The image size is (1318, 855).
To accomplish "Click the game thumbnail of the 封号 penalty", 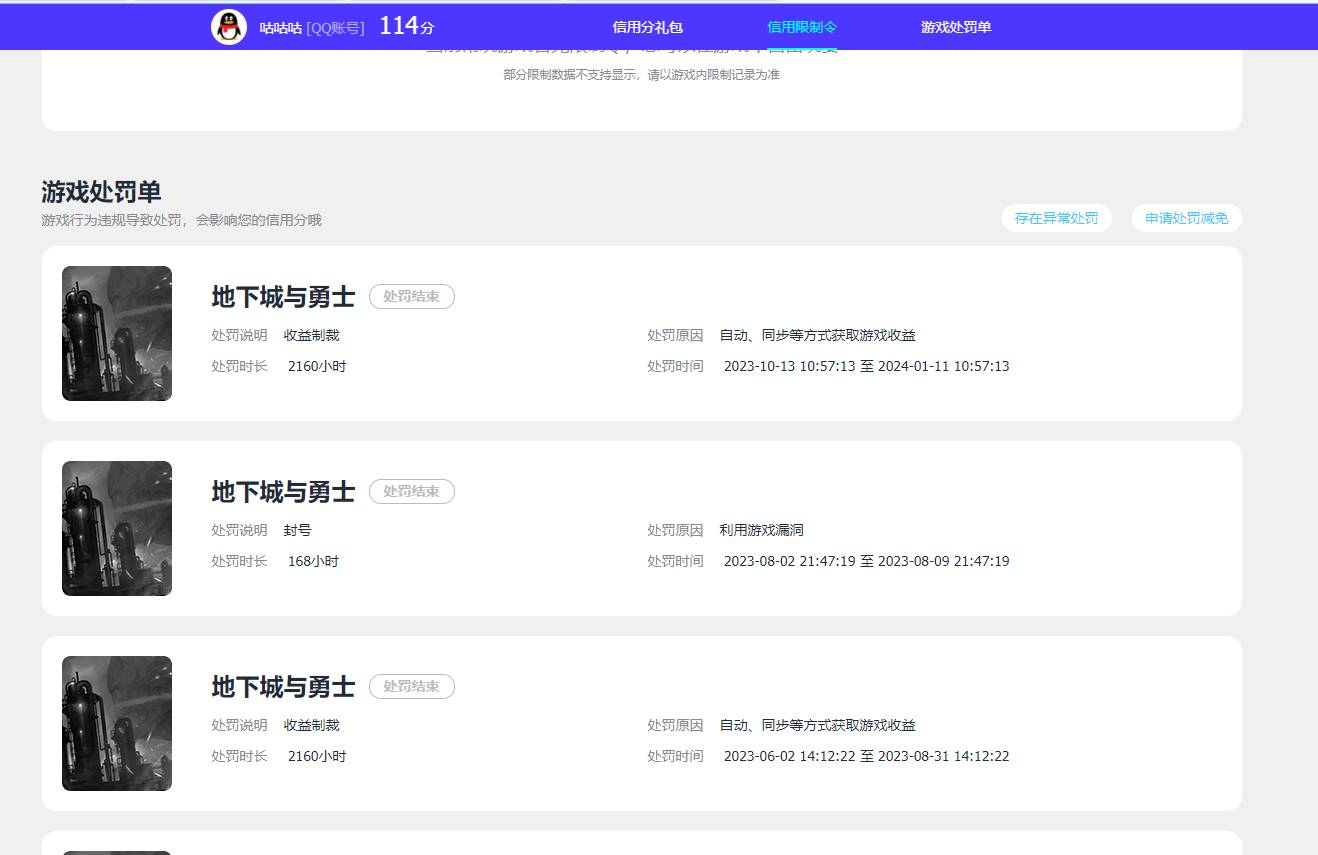I will click(117, 528).
